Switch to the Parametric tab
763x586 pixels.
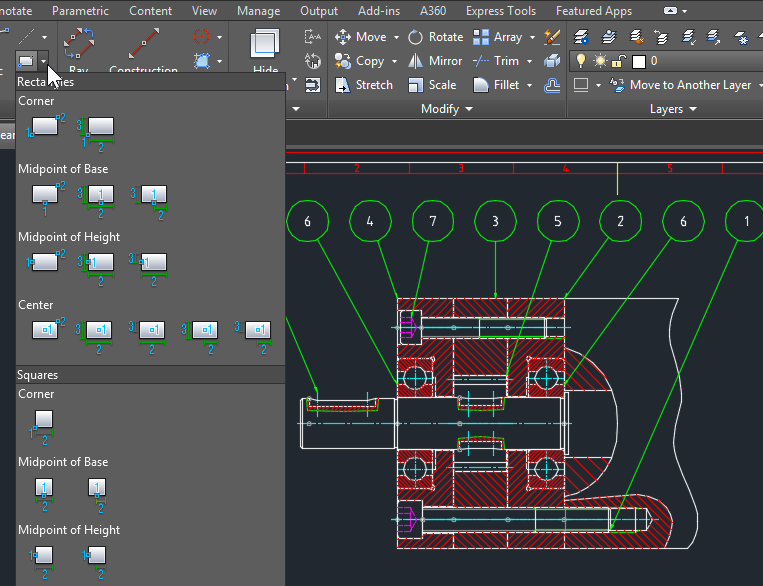point(81,11)
